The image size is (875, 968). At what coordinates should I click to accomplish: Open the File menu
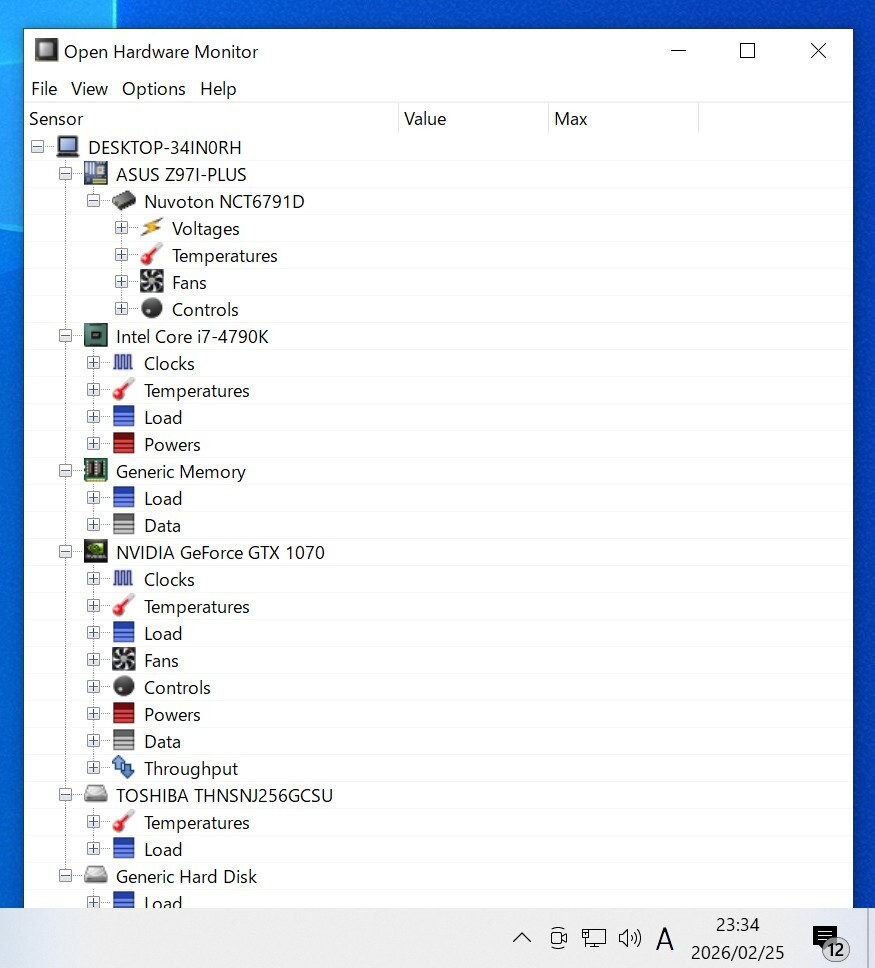point(44,89)
